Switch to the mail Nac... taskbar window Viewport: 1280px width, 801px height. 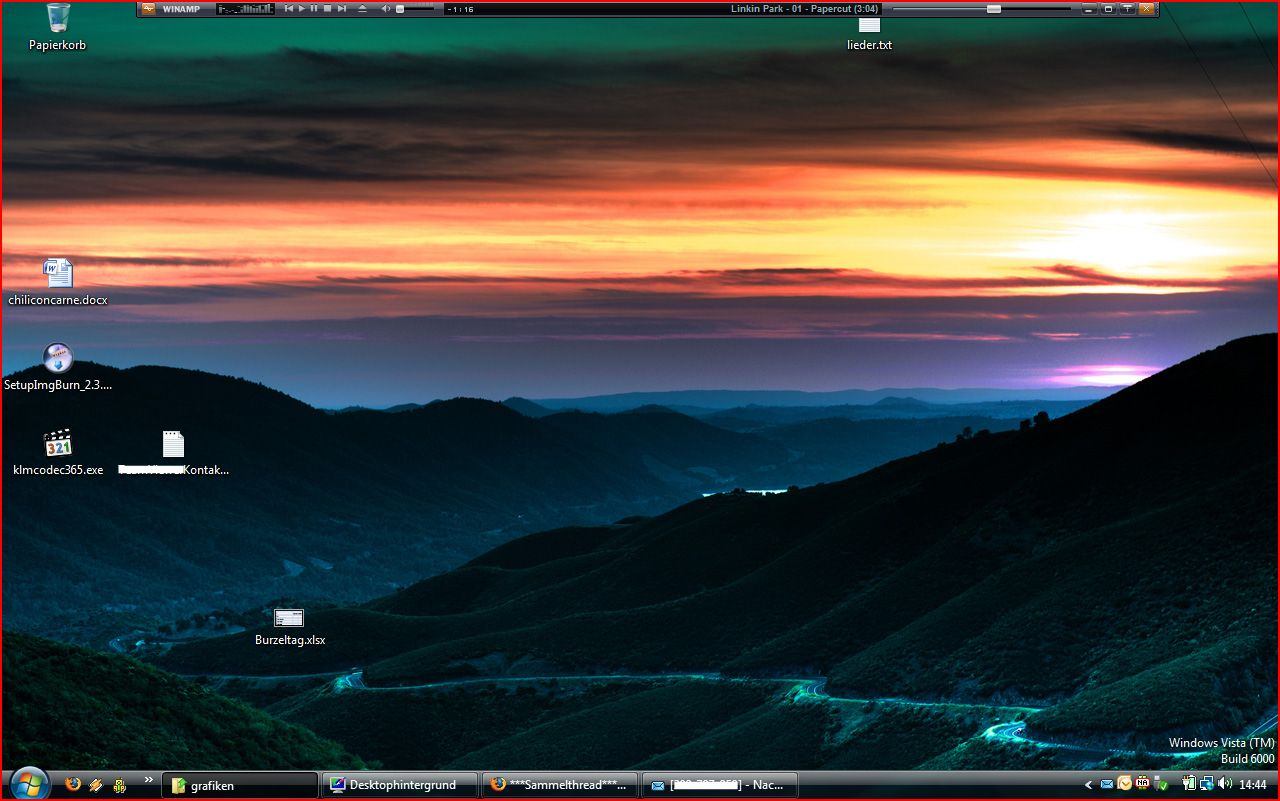click(720, 785)
